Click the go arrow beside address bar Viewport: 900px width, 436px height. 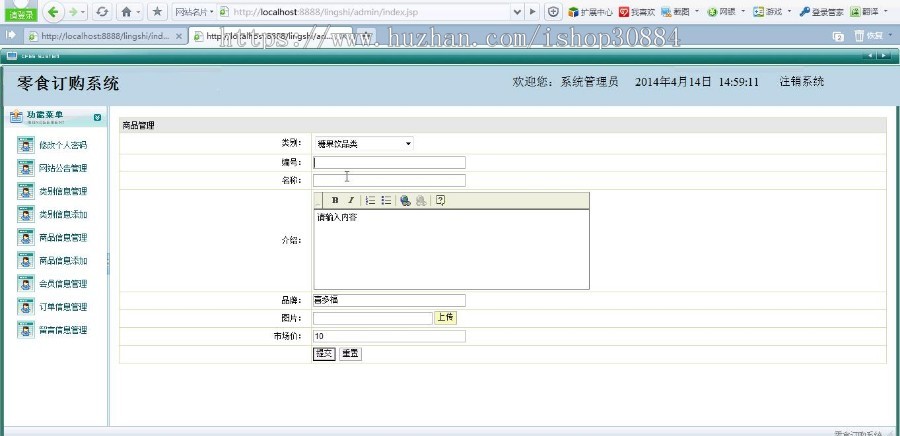(533, 11)
